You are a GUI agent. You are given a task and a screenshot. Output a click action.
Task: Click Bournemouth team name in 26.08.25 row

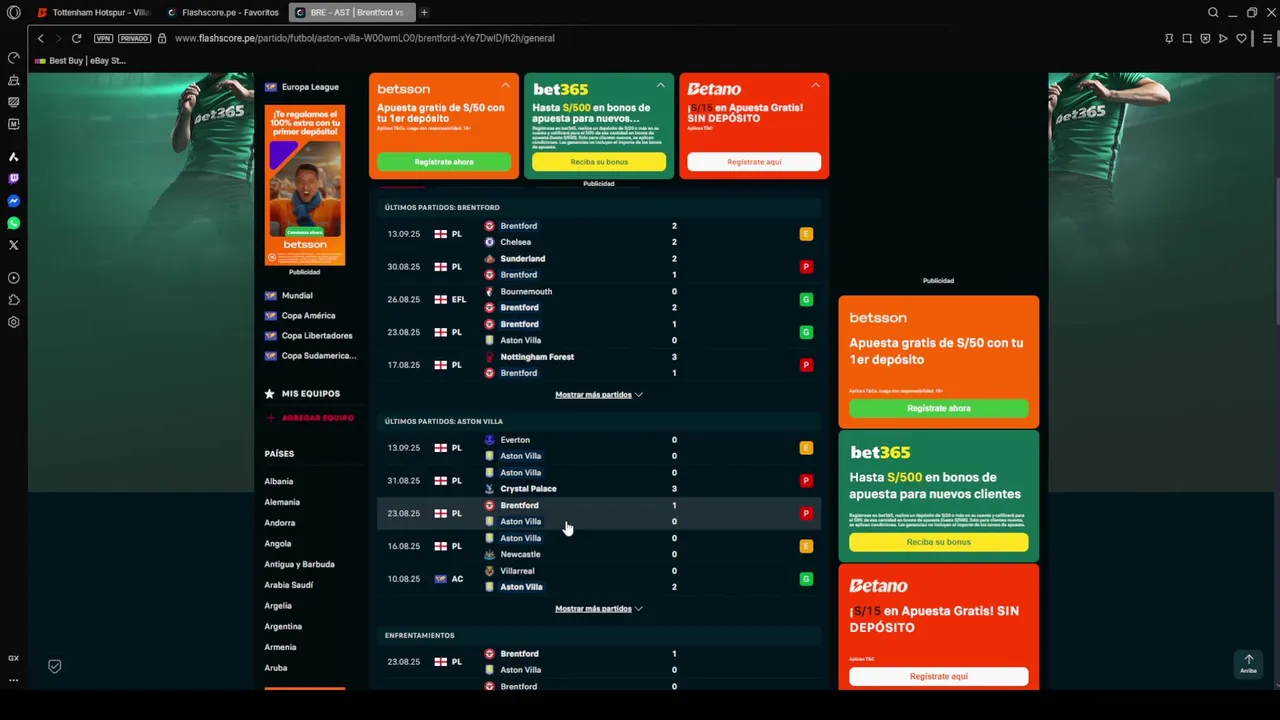click(526, 292)
